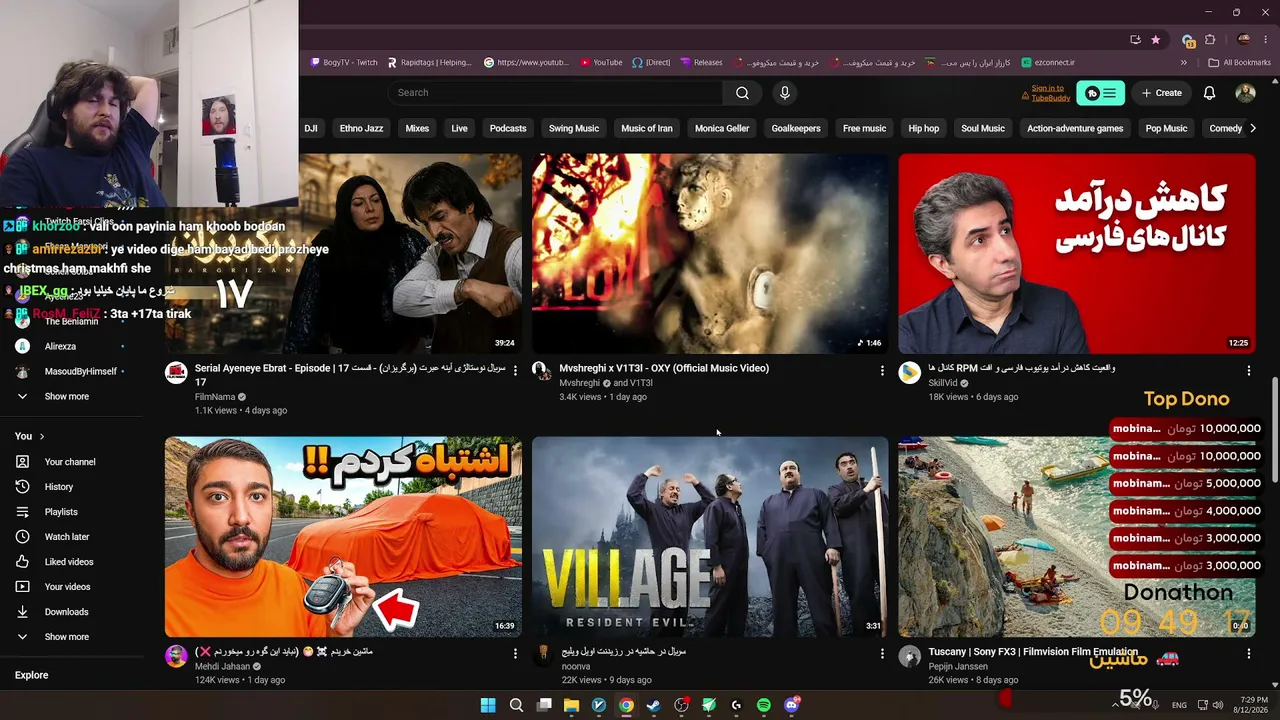Click the Your videos play icon

[22, 587]
